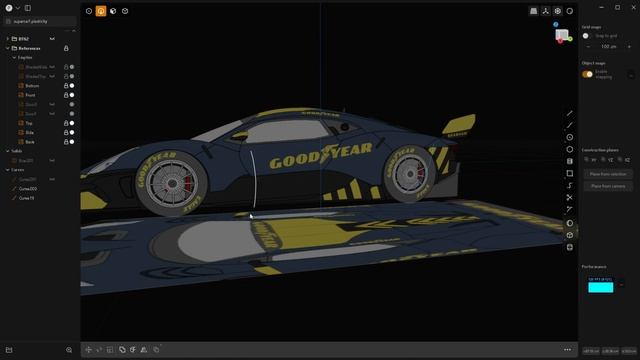
Task: Select the Box solid tool
Action: 570,235
